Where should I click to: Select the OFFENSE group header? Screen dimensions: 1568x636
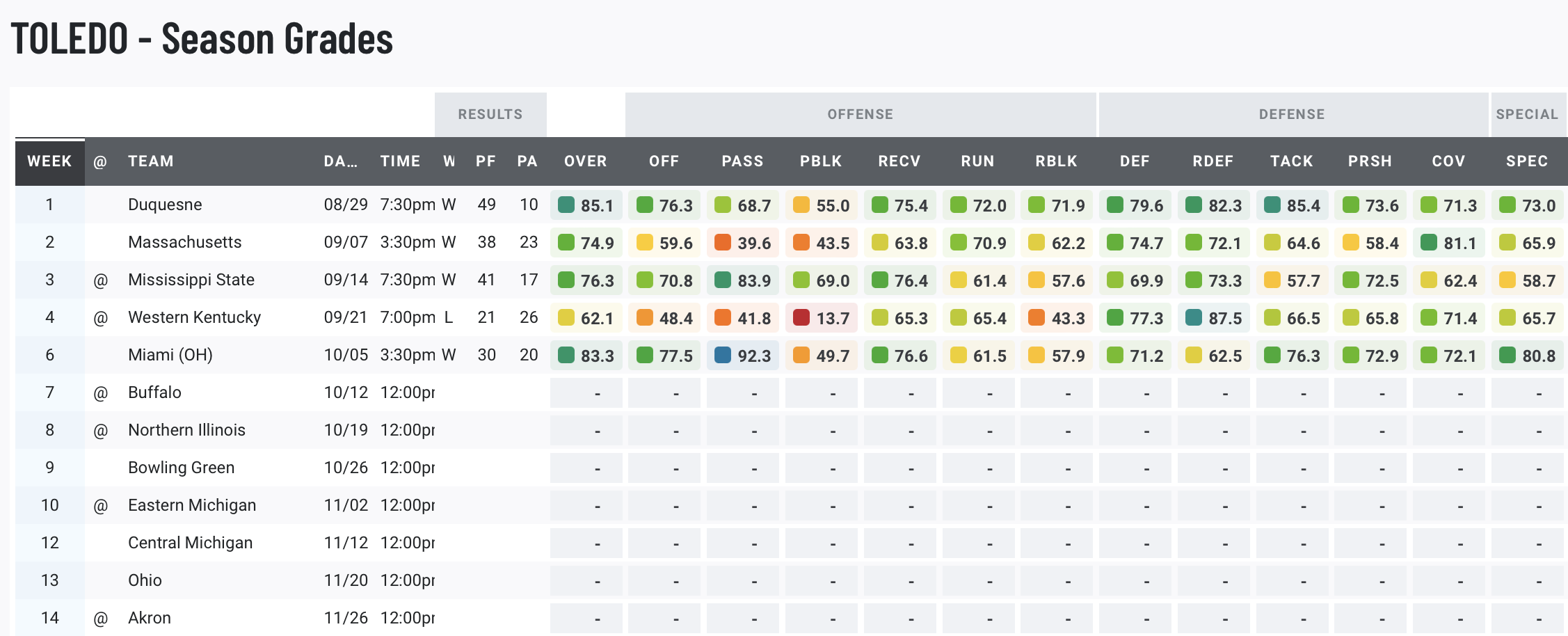coord(860,115)
